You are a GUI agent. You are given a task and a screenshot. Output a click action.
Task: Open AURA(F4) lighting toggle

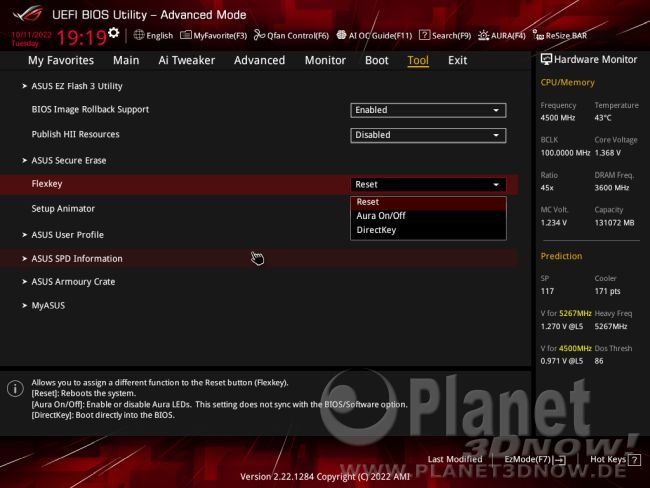coord(502,36)
